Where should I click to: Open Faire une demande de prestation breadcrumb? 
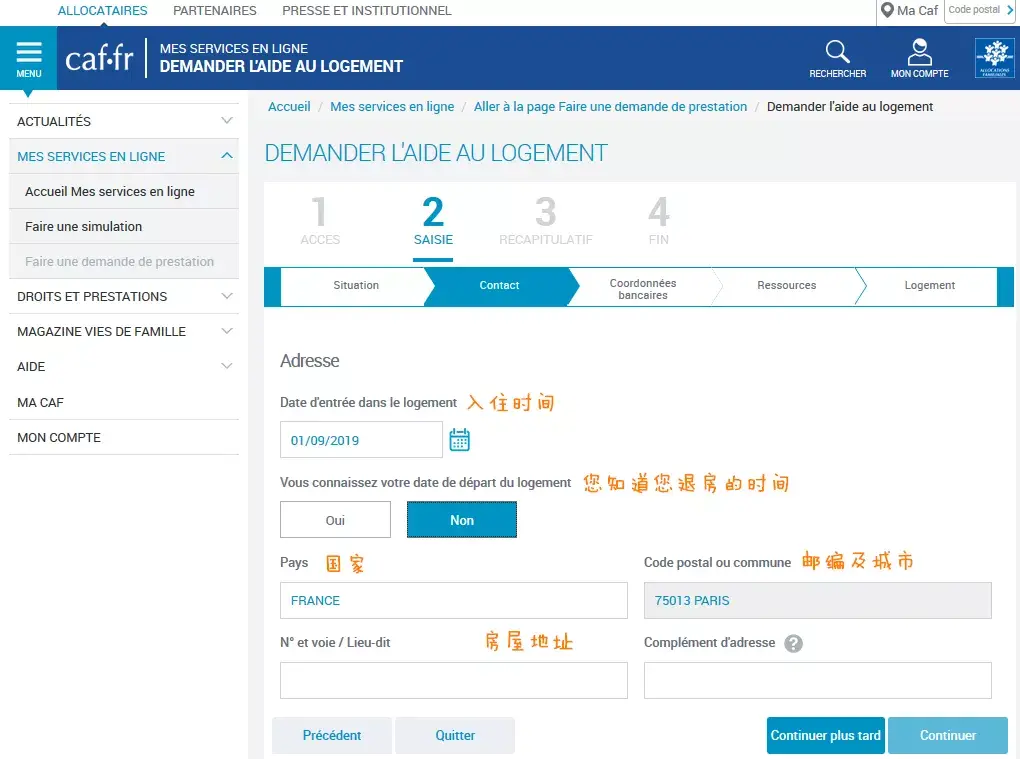(x=610, y=107)
